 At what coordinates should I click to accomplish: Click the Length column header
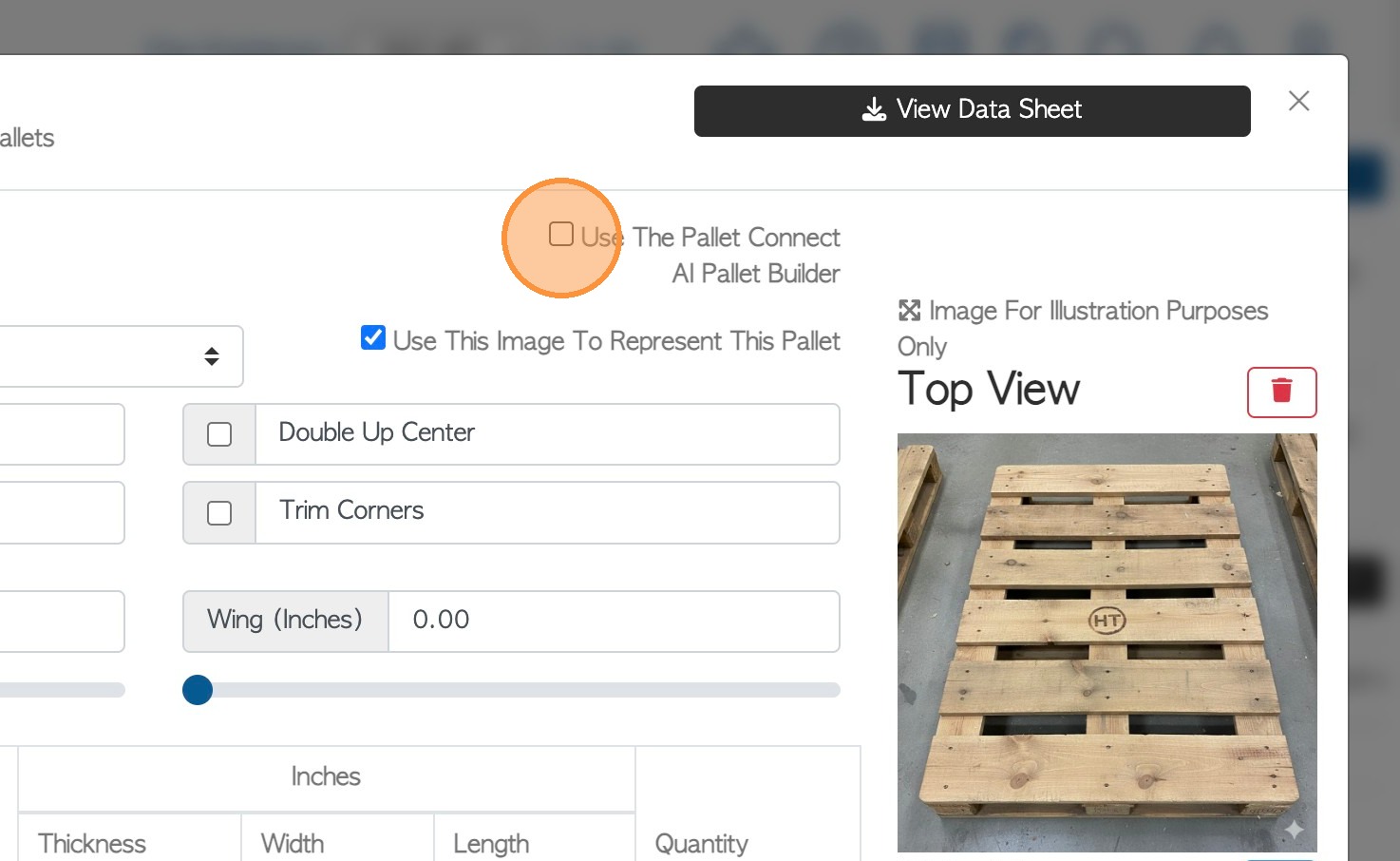point(491,843)
